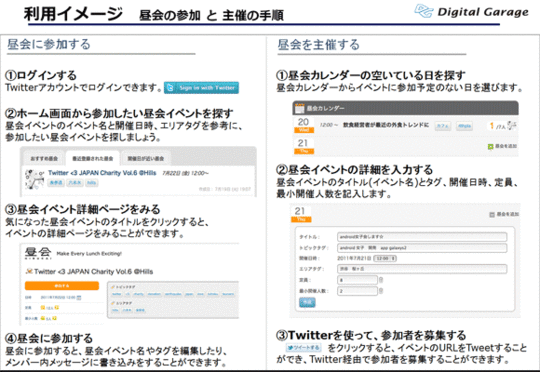
Task: Click the pencil icon next to トピックタグ
Action: pyautogui.click(x=113, y=287)
